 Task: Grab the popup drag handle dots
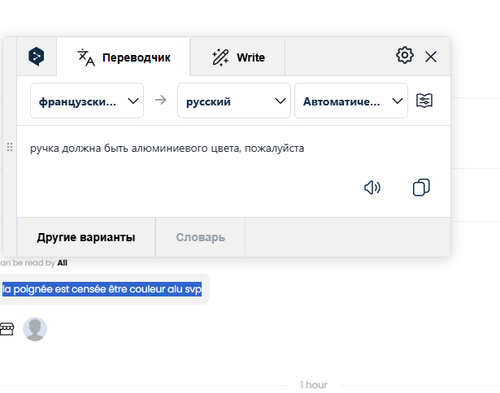pyautogui.click(x=10, y=147)
